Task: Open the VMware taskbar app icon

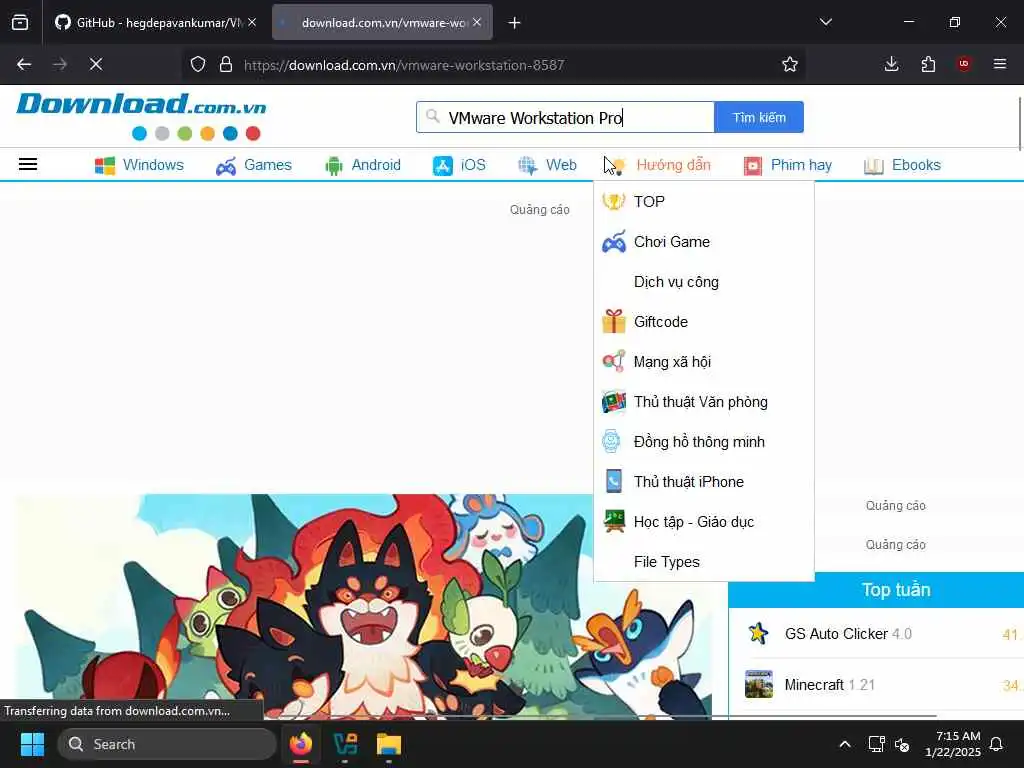Action: 345,744
